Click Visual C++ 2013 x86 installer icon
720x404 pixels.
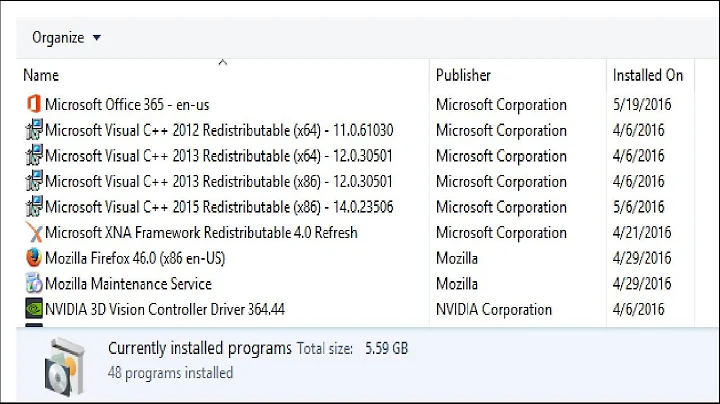(34, 181)
